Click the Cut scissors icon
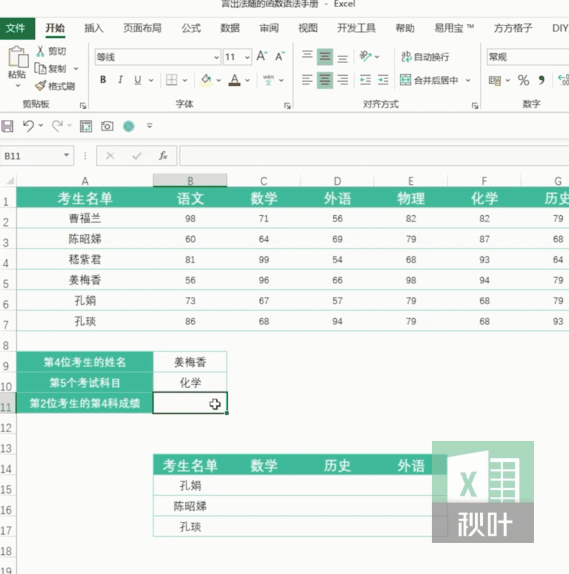This screenshot has width=569, height=574. pos(40,51)
